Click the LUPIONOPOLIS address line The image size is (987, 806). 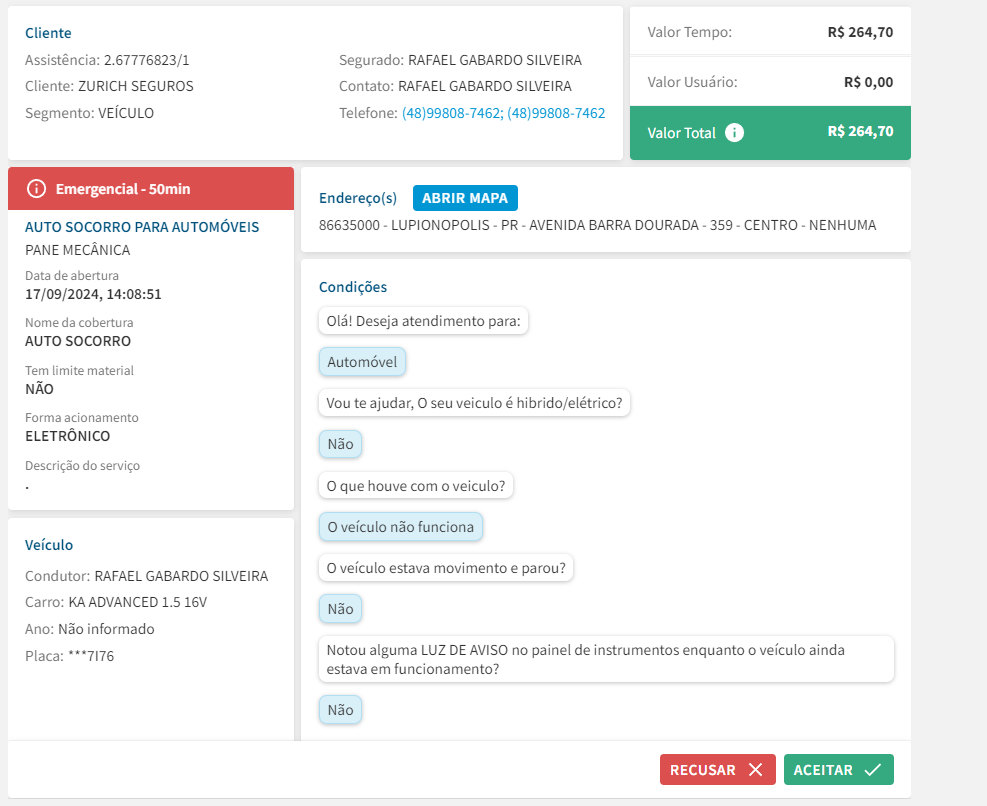click(597, 225)
